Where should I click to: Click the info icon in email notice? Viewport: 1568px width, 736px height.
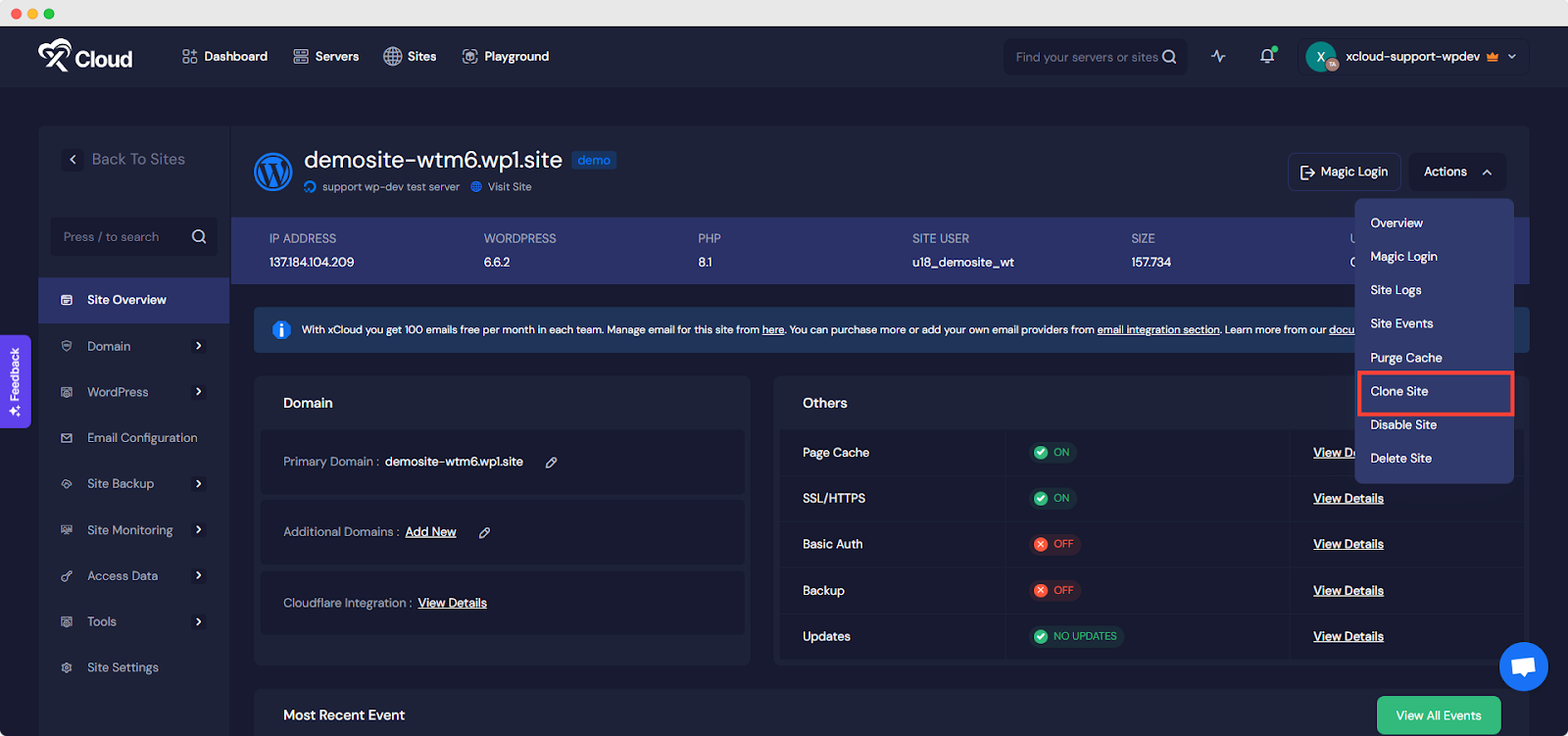pyautogui.click(x=281, y=330)
